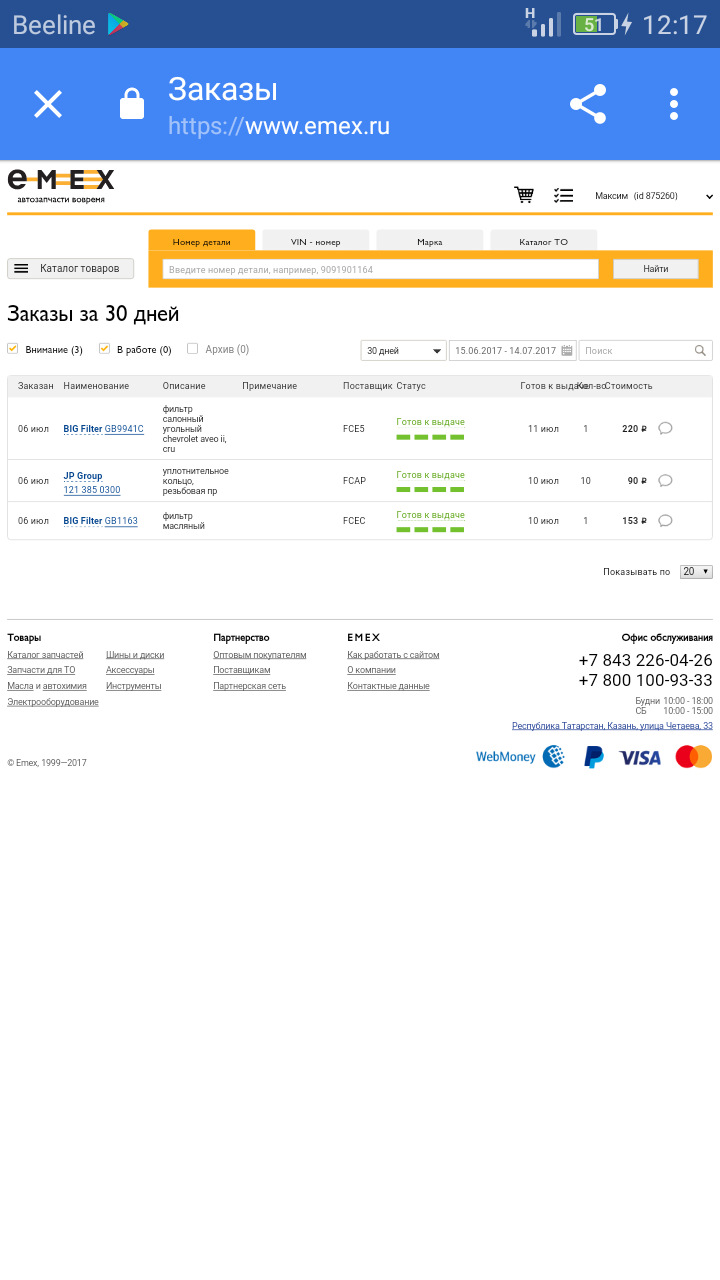
Task: Open the three-dot overflow menu
Action: (x=674, y=104)
